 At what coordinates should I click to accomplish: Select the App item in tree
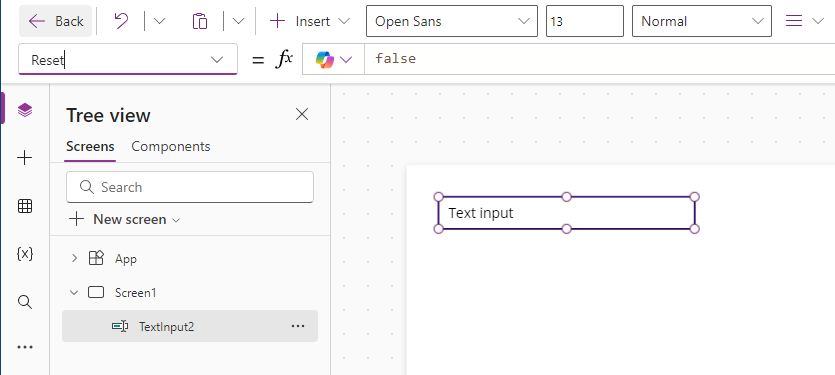click(126, 259)
